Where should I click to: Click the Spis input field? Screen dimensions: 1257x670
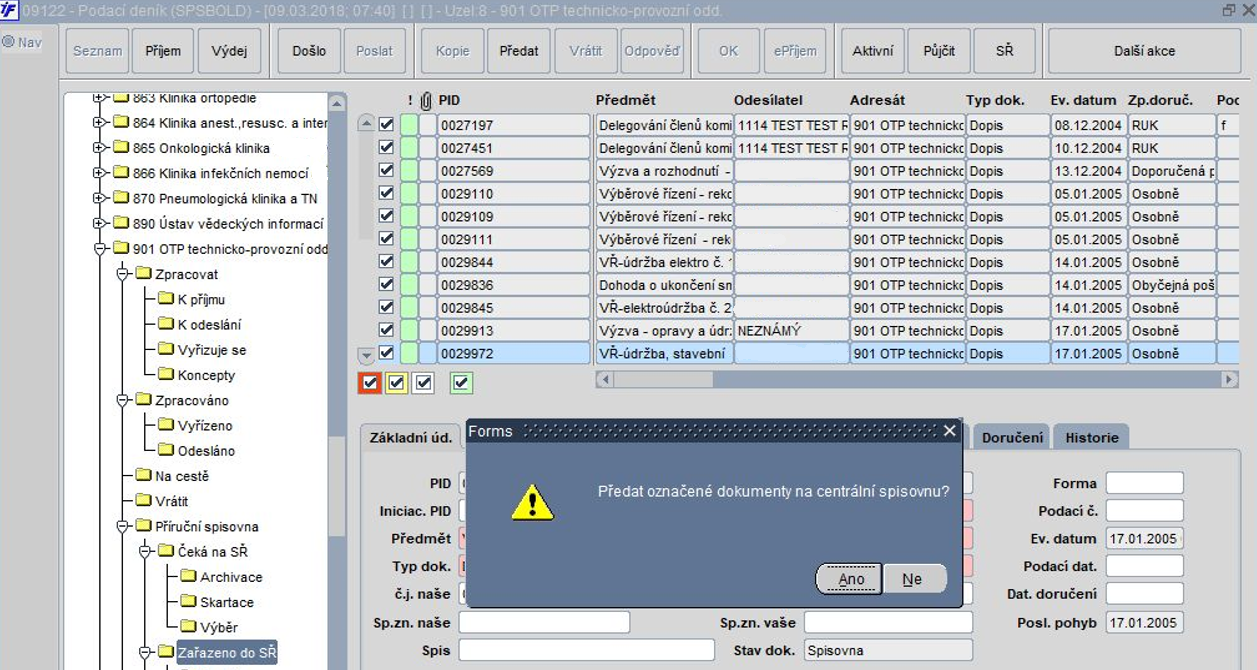click(x=587, y=650)
